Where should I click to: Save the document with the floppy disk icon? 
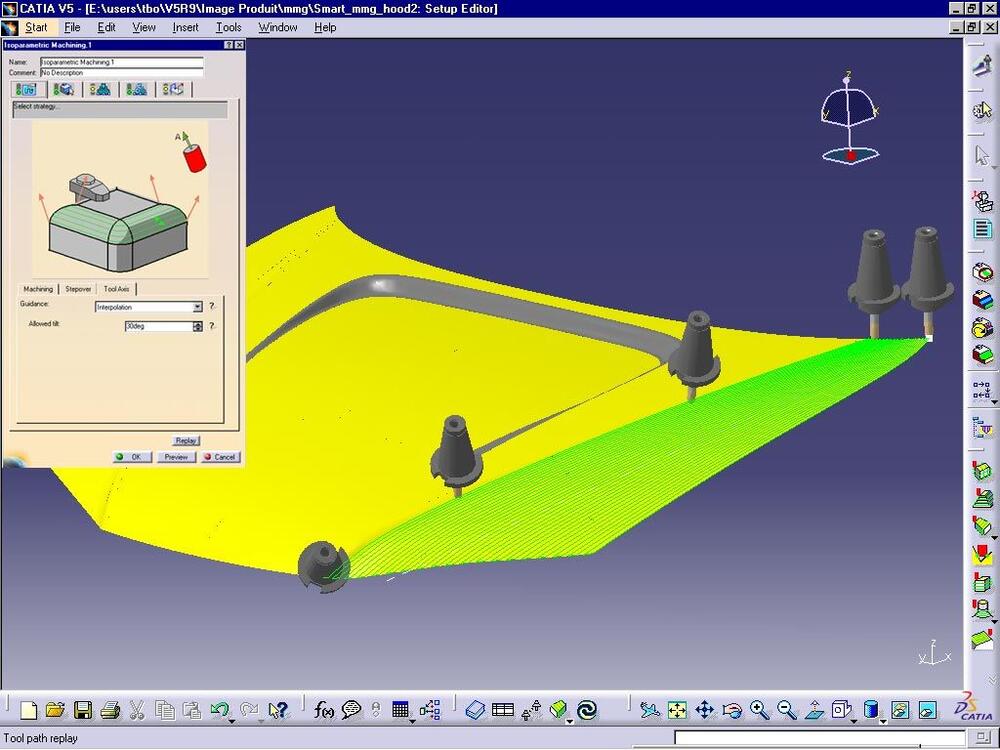[83, 710]
